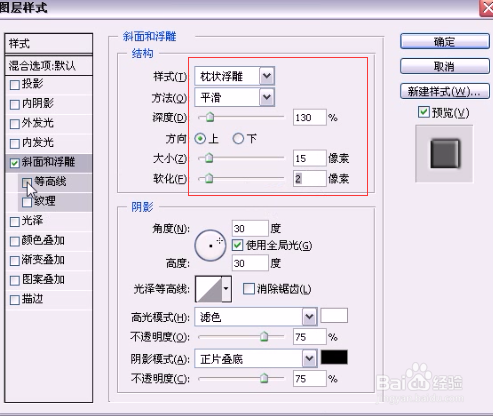493x416 pixels.
Task: Open the 高光模式 dropdown showing 滤色
Action: (256, 317)
